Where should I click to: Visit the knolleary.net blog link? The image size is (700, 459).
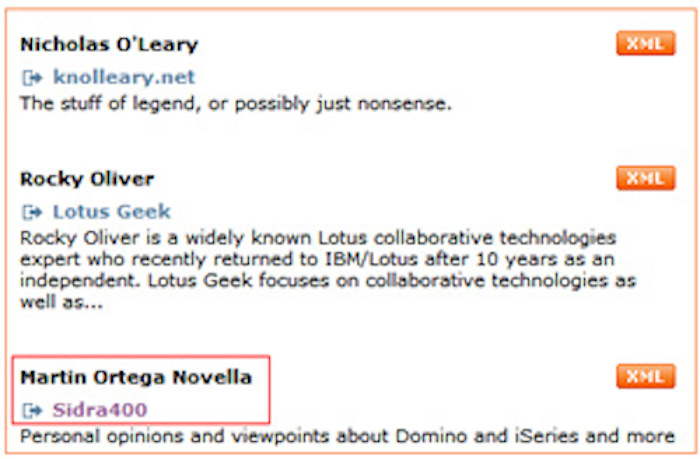[x=124, y=77]
